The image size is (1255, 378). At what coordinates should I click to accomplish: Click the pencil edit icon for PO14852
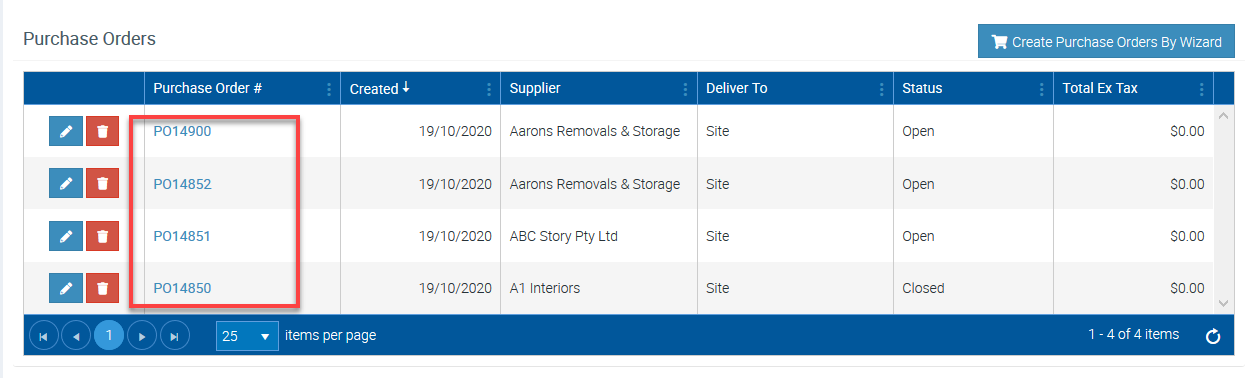point(65,184)
